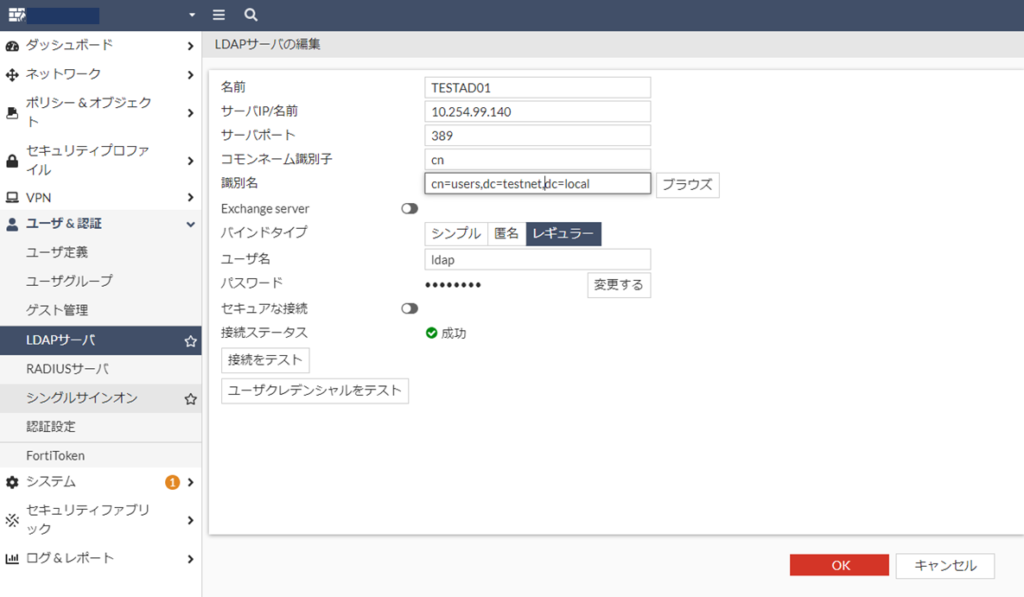Expand the ネットワーク menu chevron

coord(190,75)
